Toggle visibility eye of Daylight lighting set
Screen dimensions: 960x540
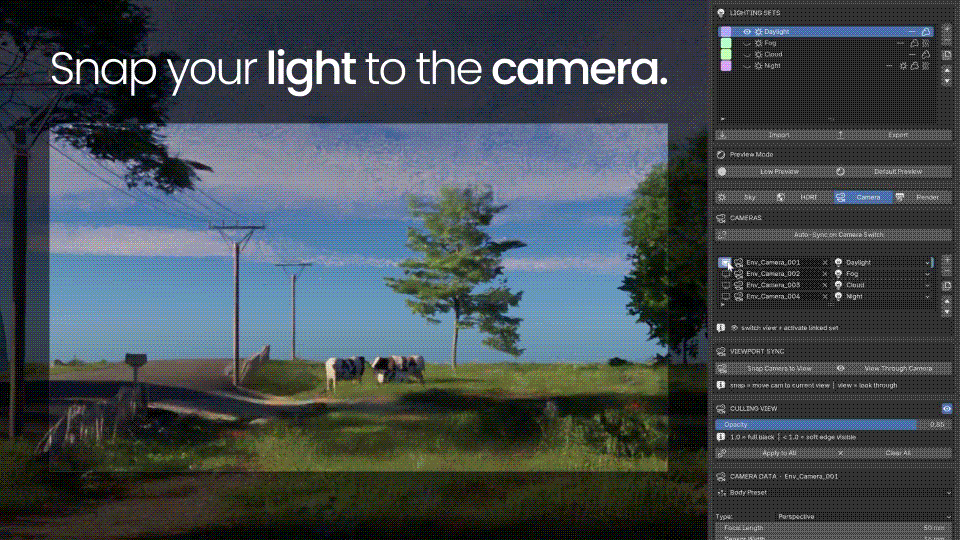[x=747, y=32]
